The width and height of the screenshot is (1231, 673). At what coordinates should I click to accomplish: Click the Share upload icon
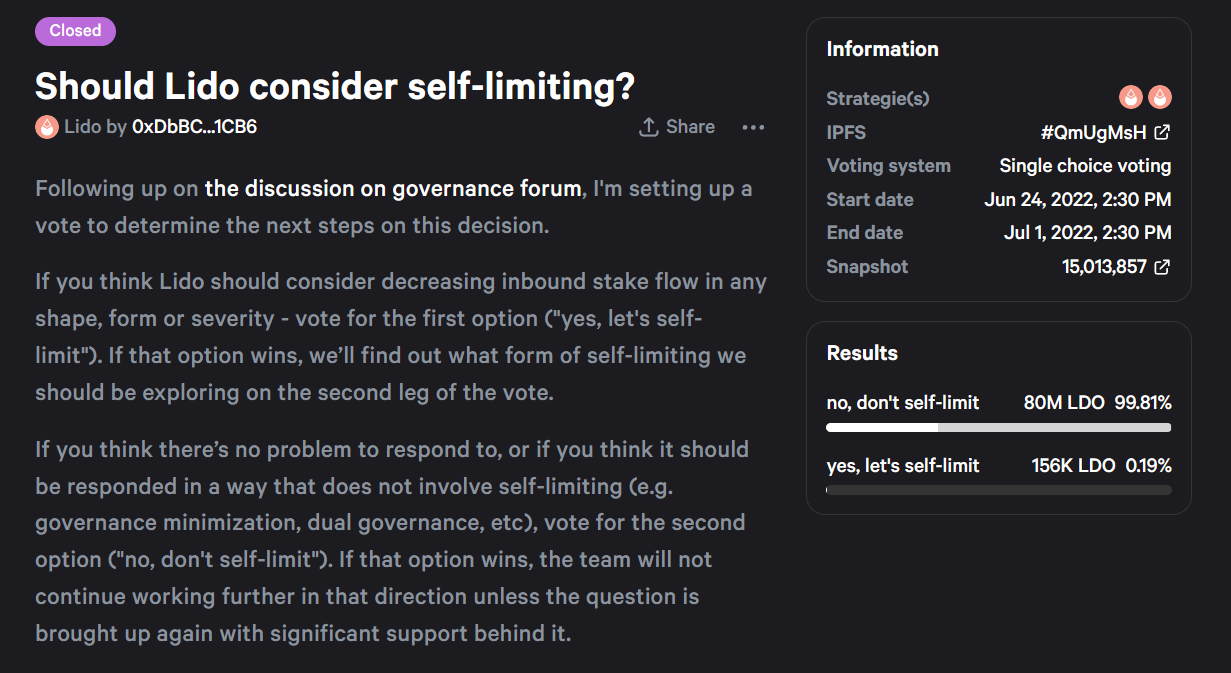tap(648, 127)
